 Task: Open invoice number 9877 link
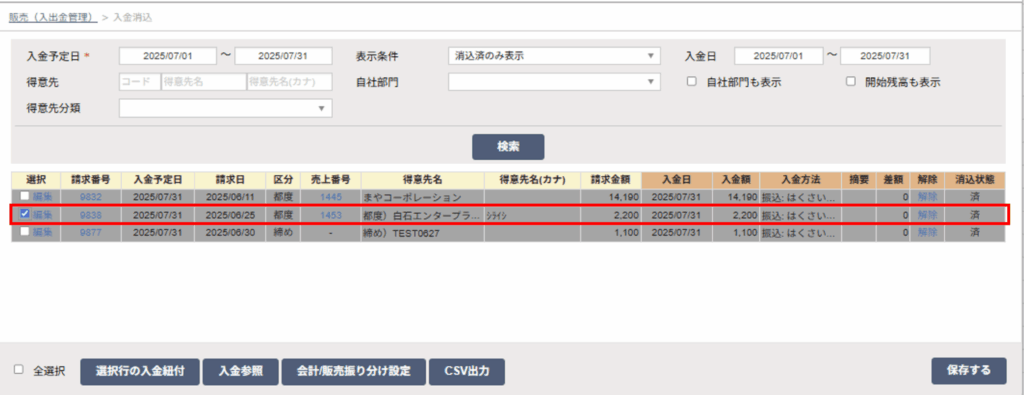91,232
